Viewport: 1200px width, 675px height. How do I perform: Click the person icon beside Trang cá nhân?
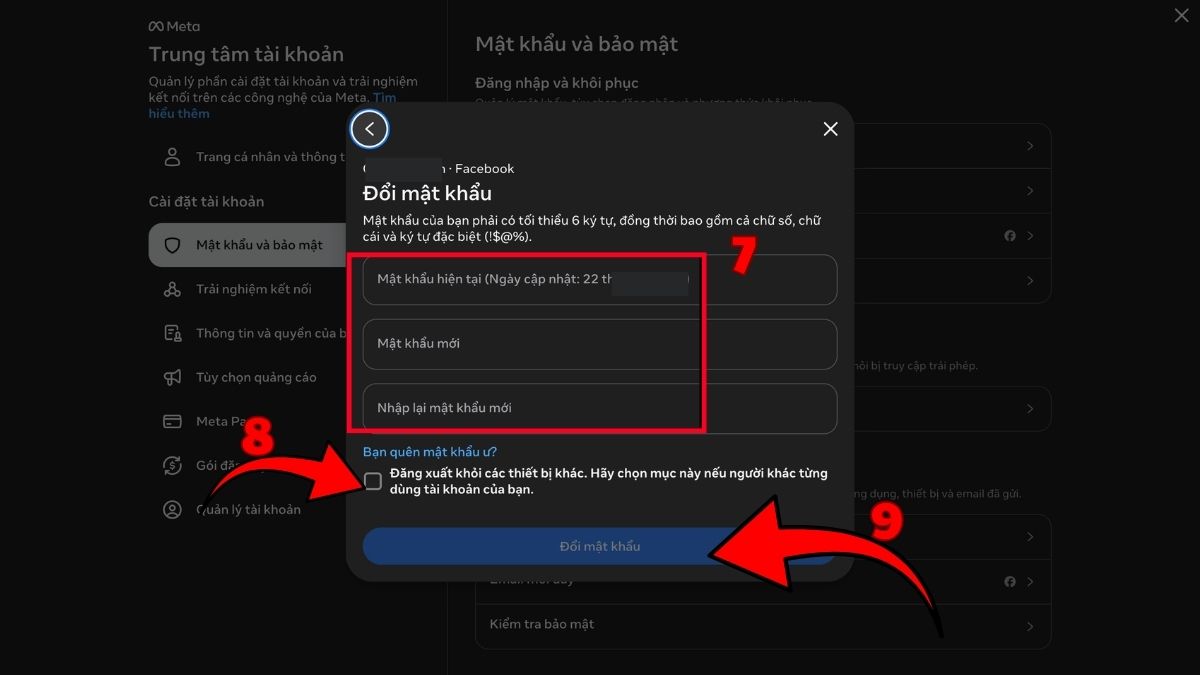173,157
